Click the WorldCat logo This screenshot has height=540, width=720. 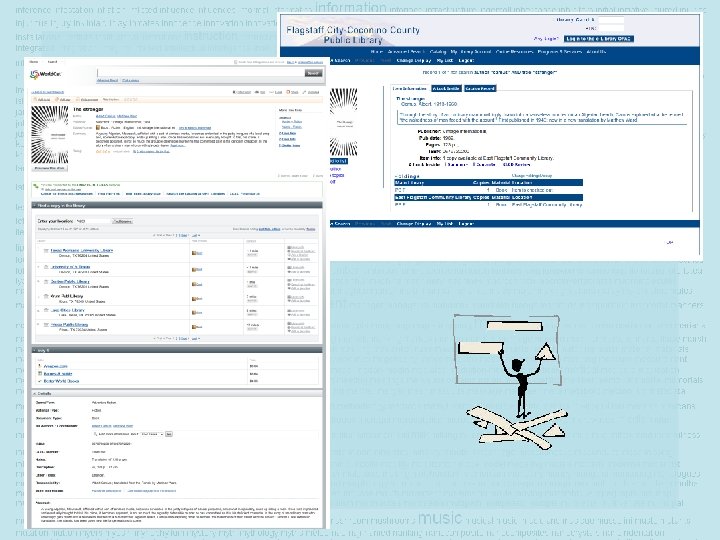[45, 73]
